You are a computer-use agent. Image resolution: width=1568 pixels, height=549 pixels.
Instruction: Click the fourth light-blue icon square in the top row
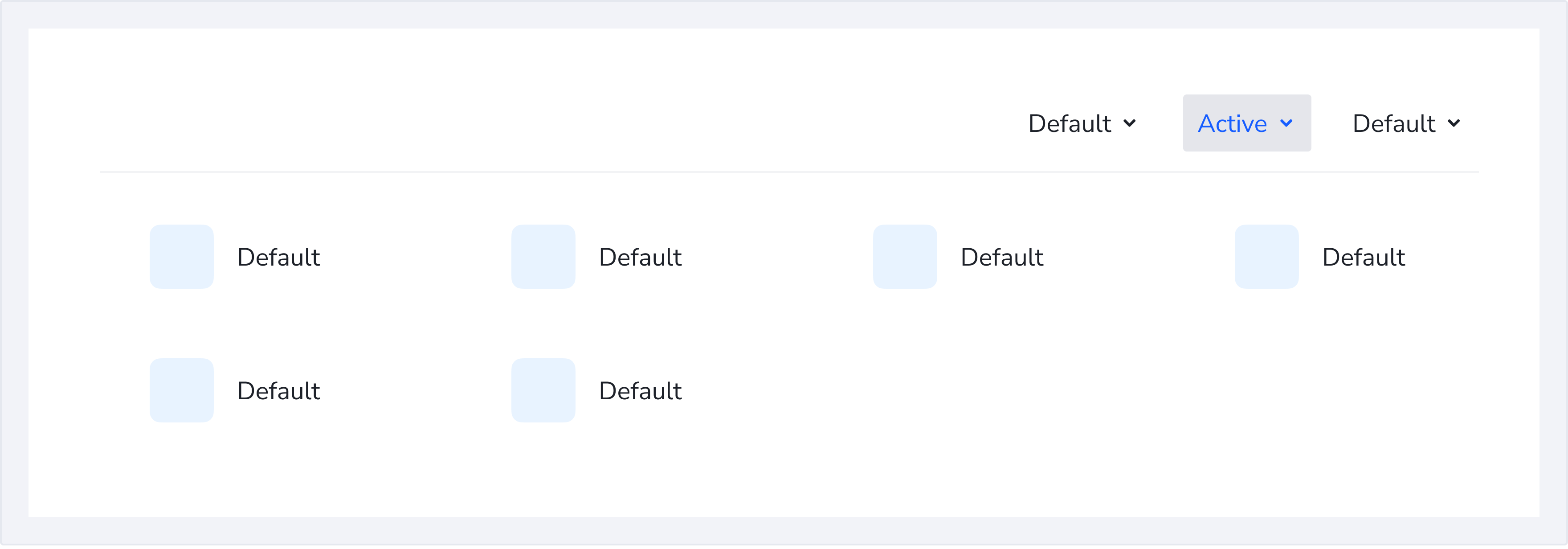coord(1266,257)
